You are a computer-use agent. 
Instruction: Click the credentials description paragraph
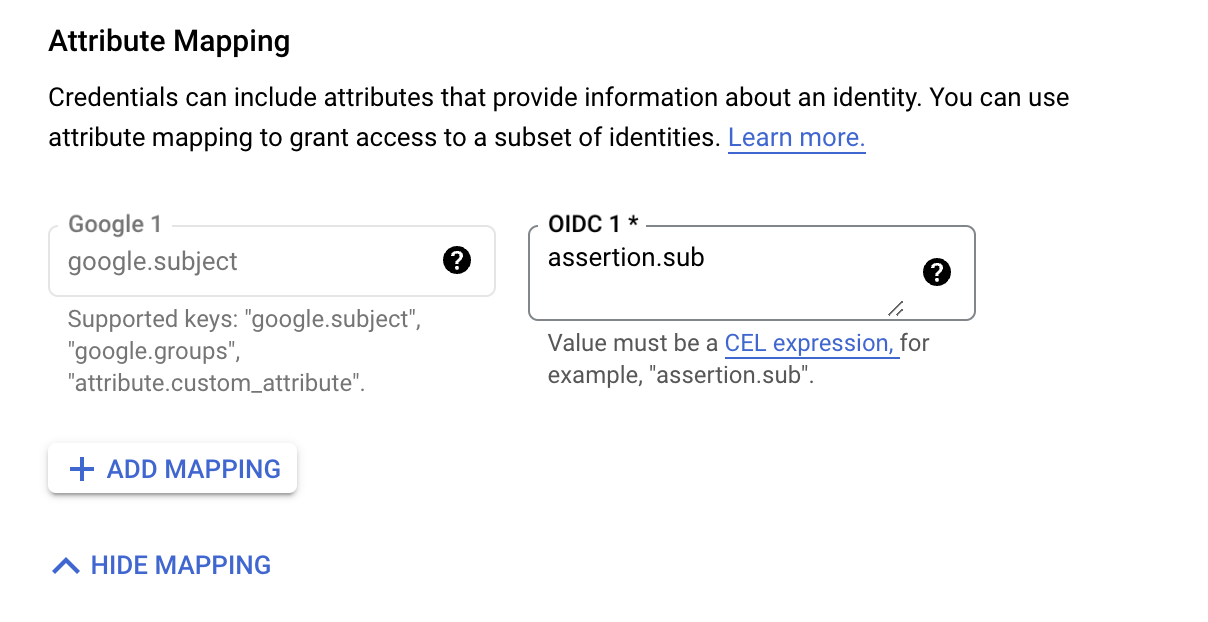point(559,118)
